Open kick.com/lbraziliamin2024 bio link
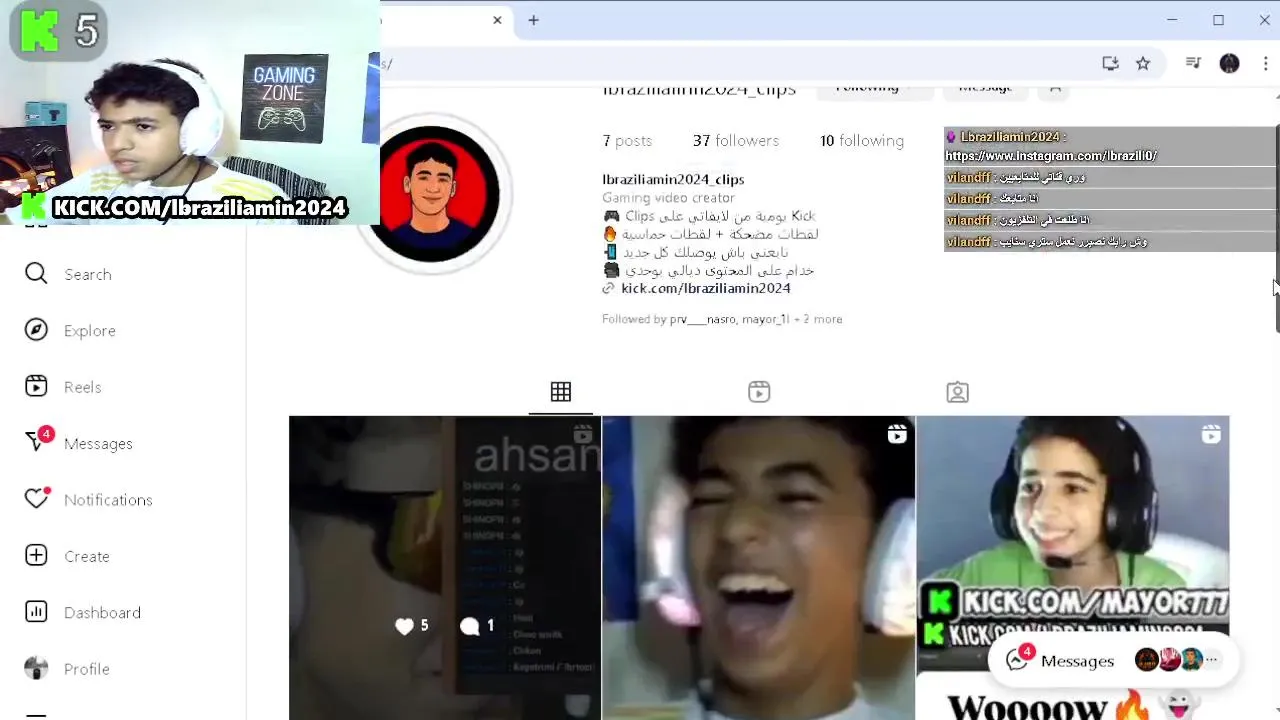Image resolution: width=1280 pixels, height=720 pixels. [706, 288]
